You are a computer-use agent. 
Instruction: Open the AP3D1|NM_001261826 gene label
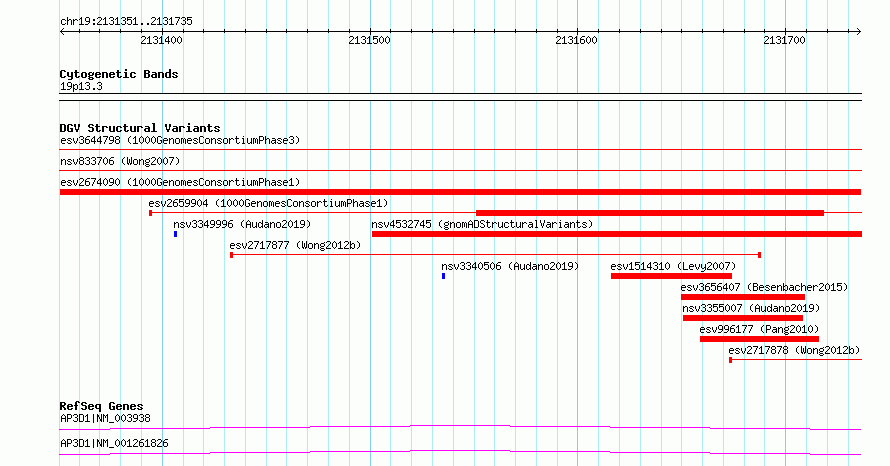tap(114, 443)
